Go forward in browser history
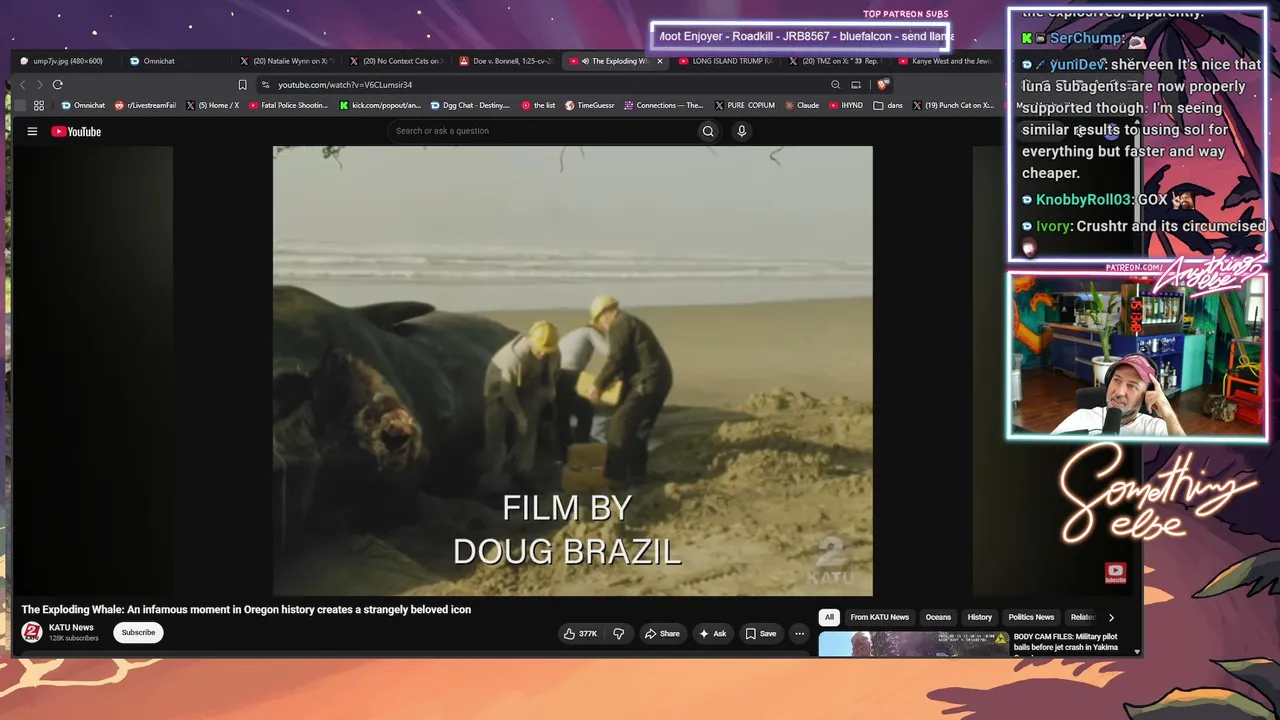The width and height of the screenshot is (1280, 720). click(x=39, y=85)
